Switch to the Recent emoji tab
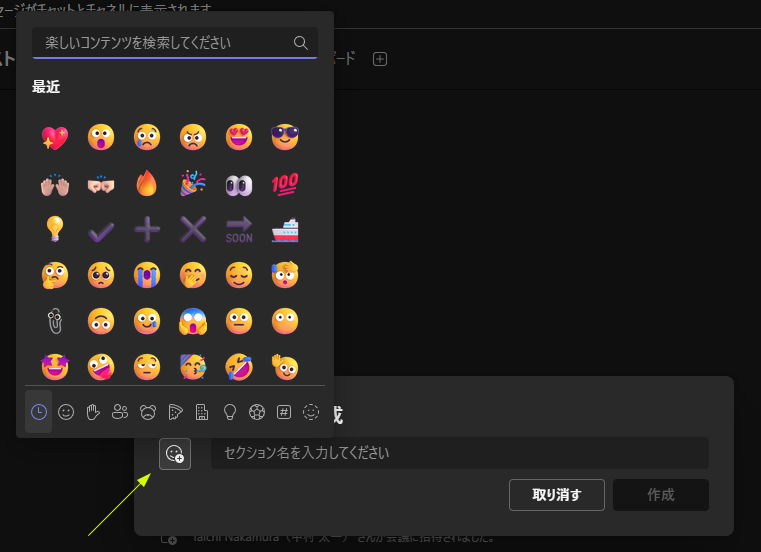The height and width of the screenshot is (552, 761). point(39,411)
